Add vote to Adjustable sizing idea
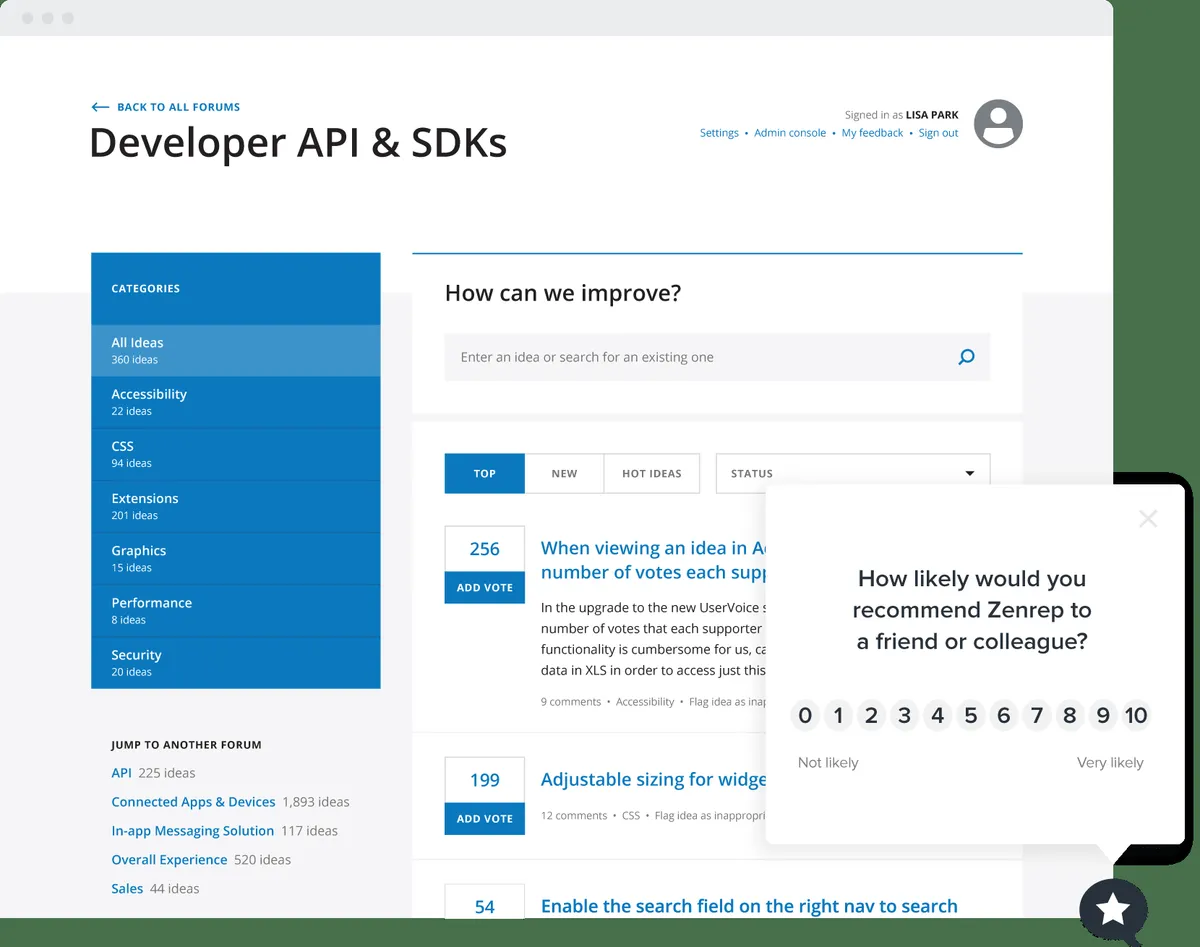Viewport: 1200px width, 947px height. [x=484, y=819]
